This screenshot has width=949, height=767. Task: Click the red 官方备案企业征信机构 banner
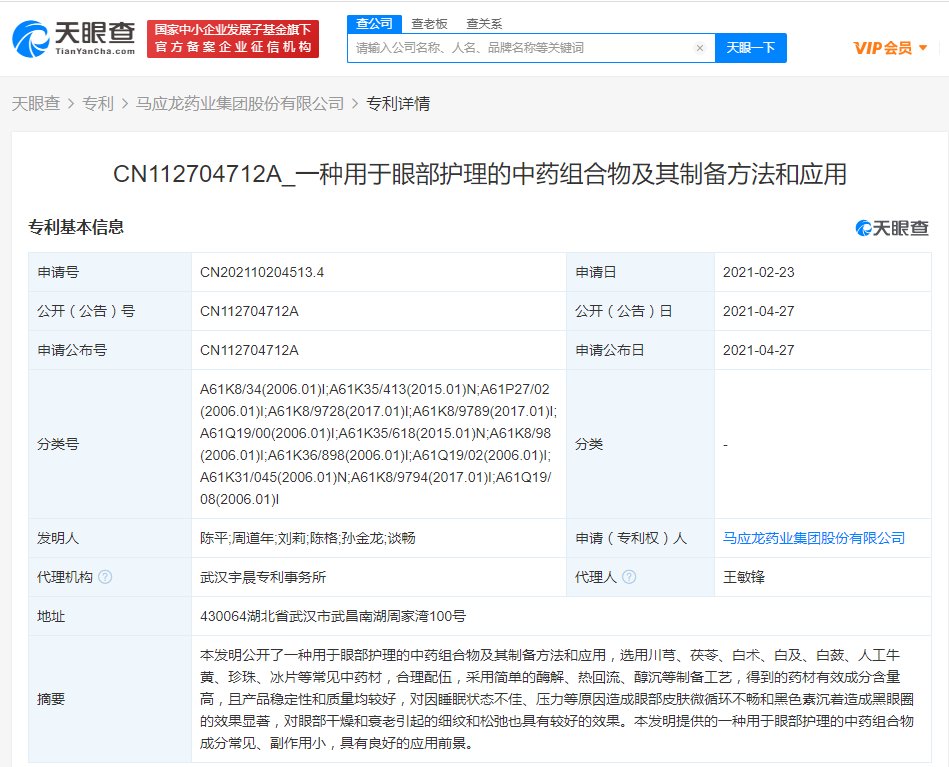click(233, 39)
